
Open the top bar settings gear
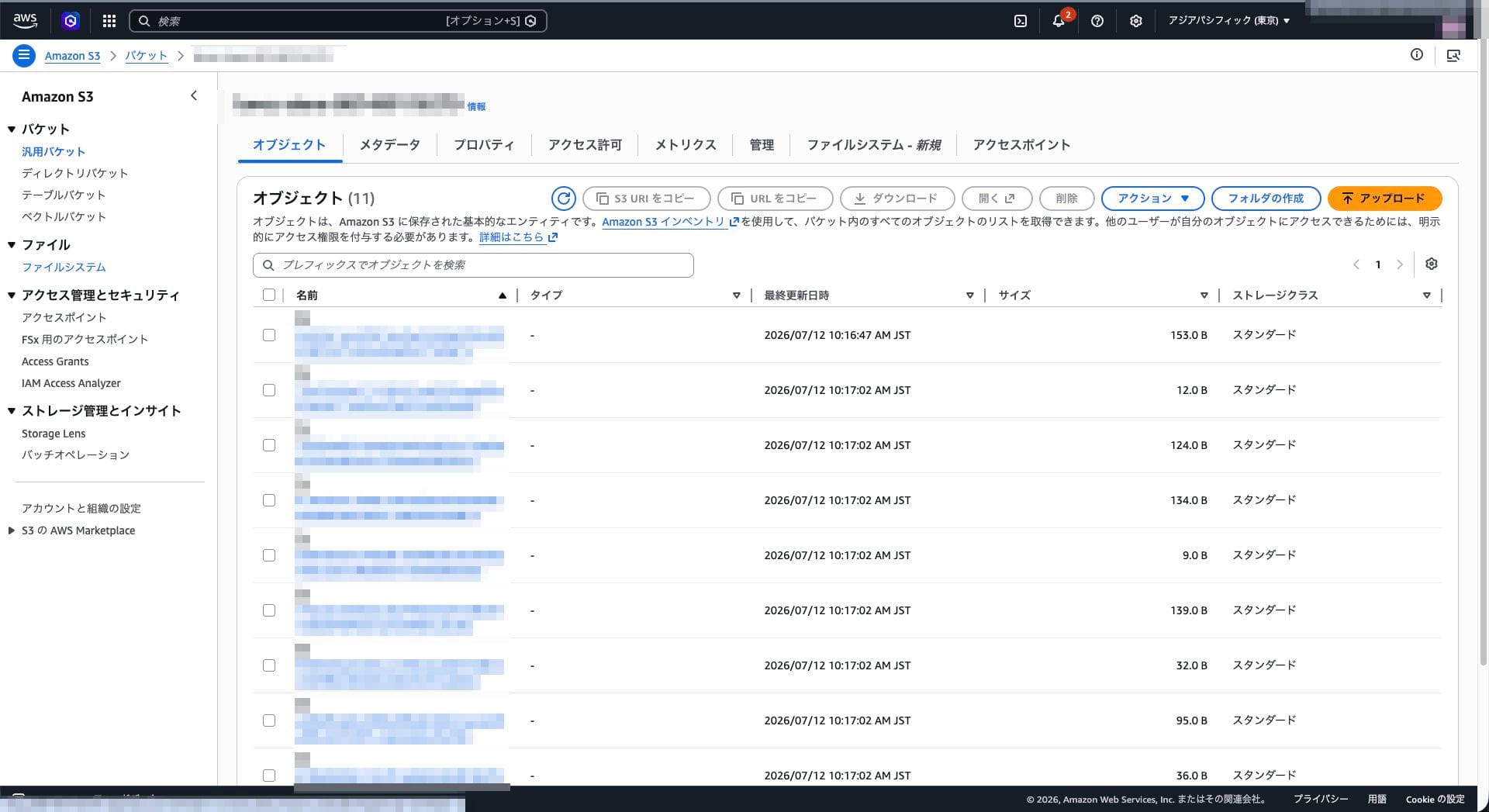point(1135,21)
